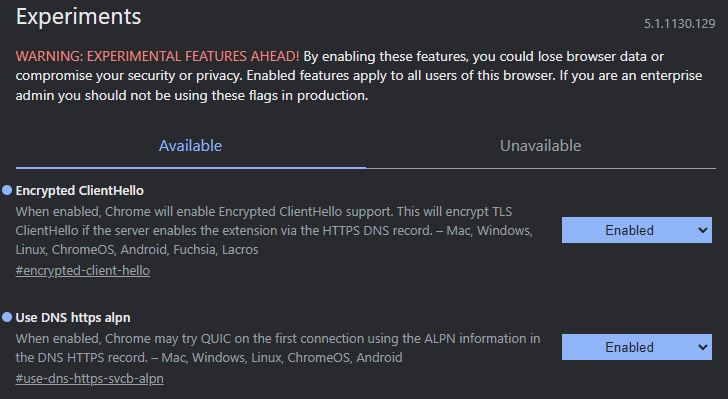Screen dimensions: 728x399
Task: Click the chevron arrow on Use DNS alpn dropdown
Action: click(x=702, y=347)
